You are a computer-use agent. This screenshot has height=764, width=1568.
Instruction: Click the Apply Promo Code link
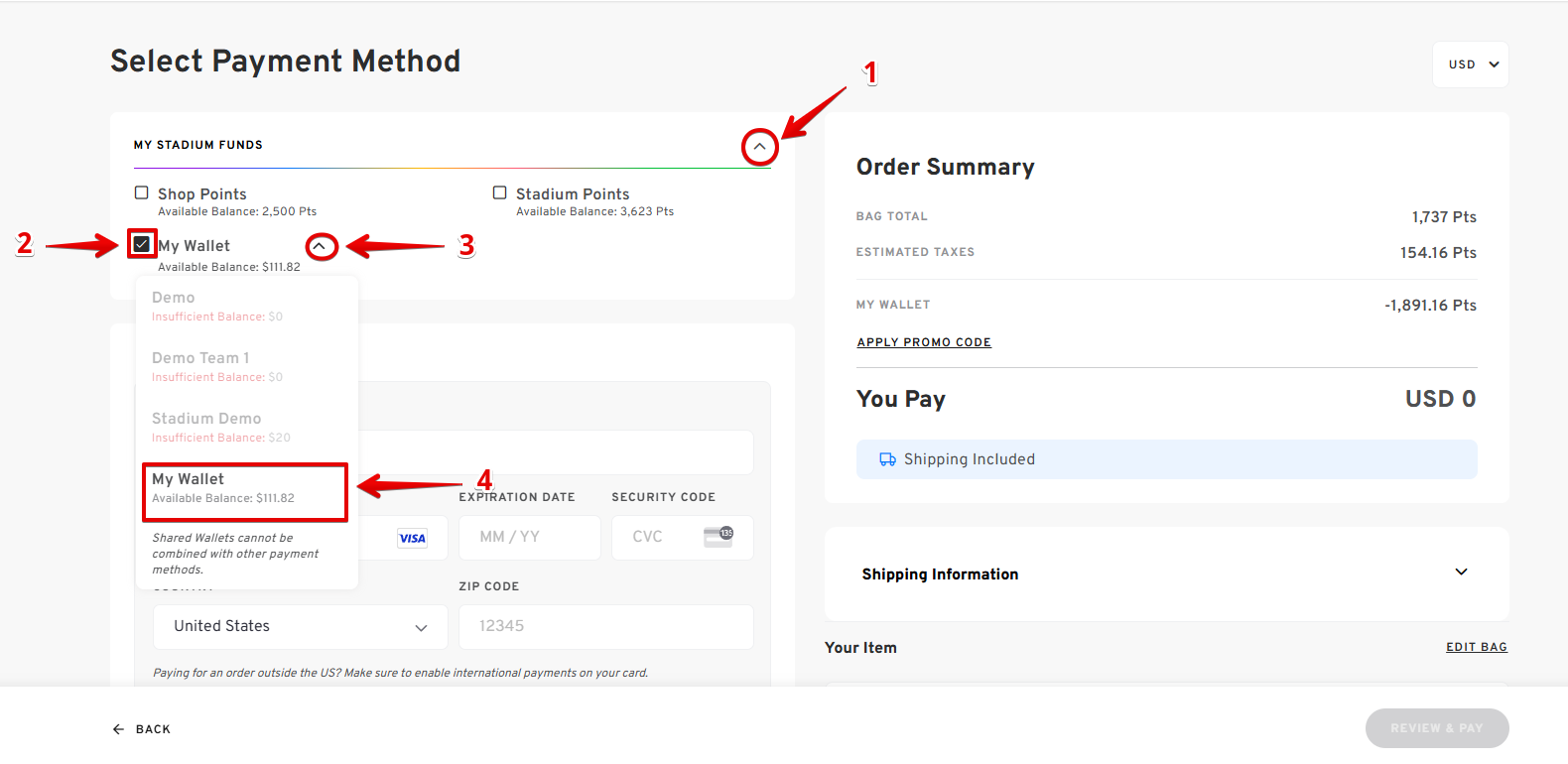[924, 342]
